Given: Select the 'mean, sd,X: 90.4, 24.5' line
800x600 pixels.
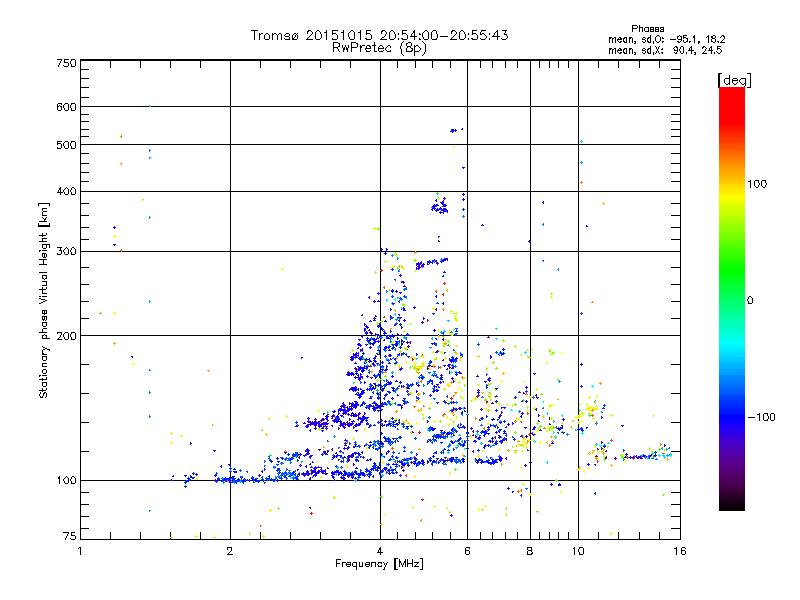Looking at the screenshot, I should (665, 50).
